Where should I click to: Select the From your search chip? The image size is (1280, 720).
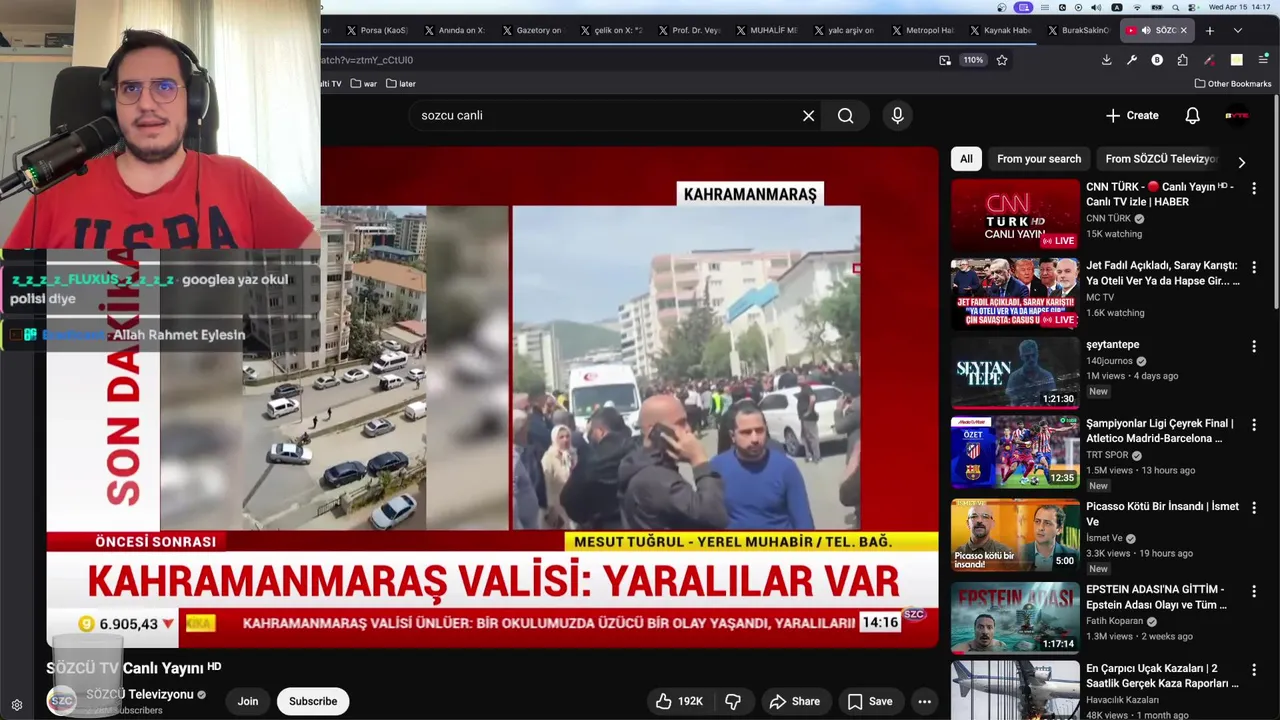click(x=1039, y=159)
